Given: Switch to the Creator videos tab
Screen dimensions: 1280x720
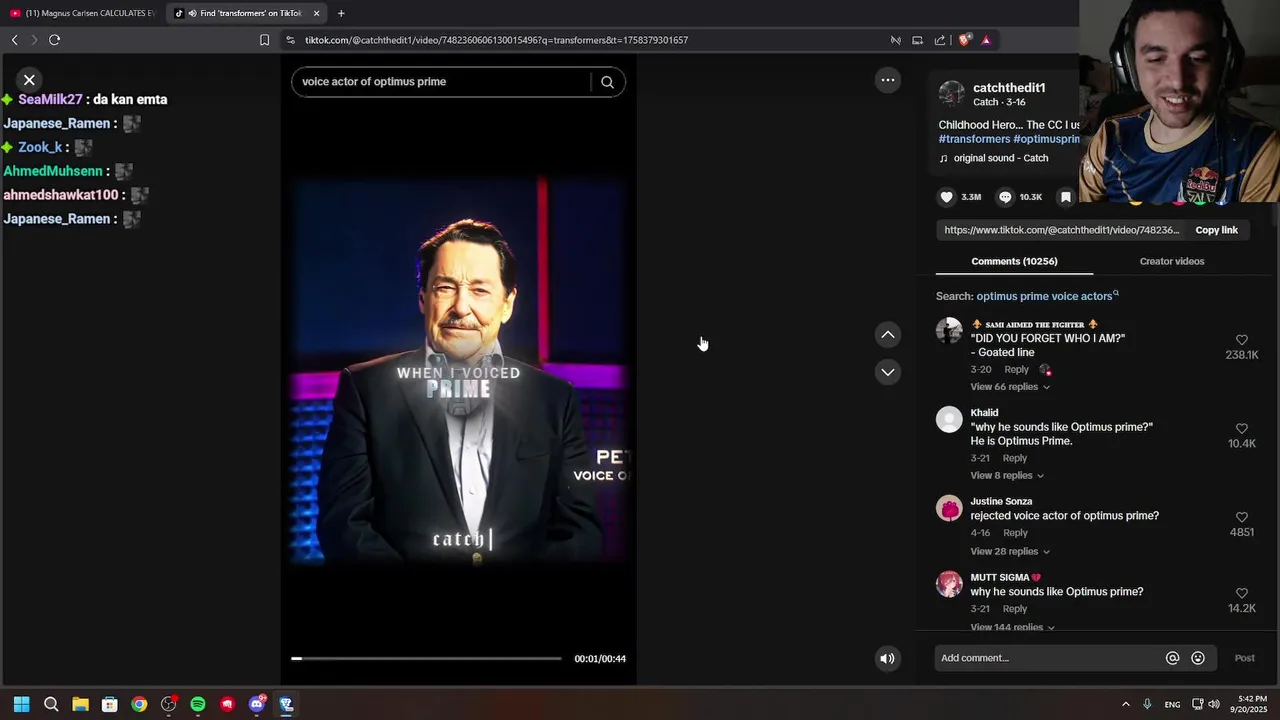Looking at the screenshot, I should tap(1171, 262).
